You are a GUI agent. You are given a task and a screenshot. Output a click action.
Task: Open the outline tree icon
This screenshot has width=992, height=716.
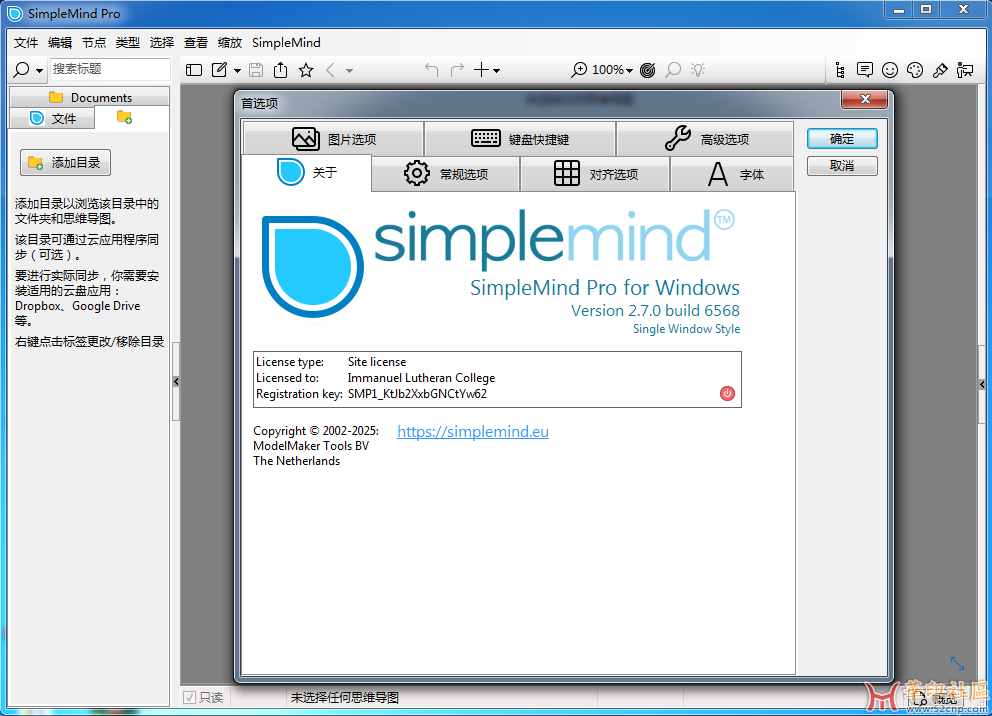click(x=840, y=70)
